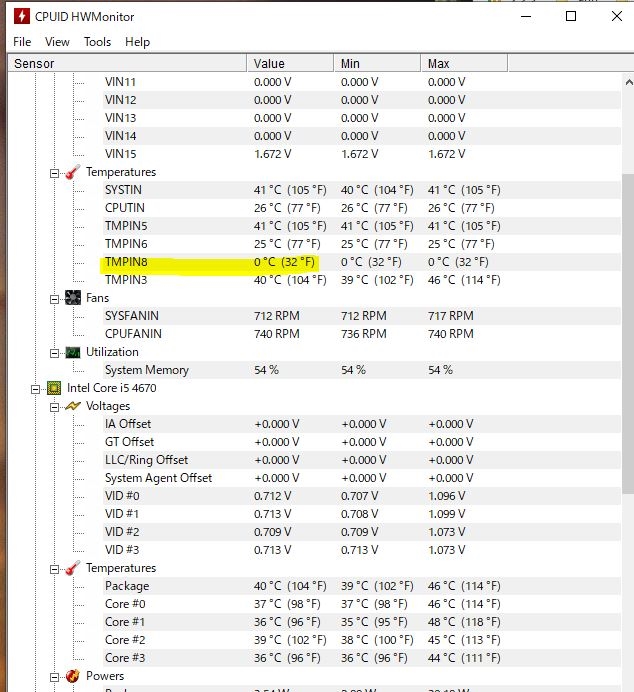The width and height of the screenshot is (634, 692).
Task: Select the GT Offset row
Action: [362, 442]
